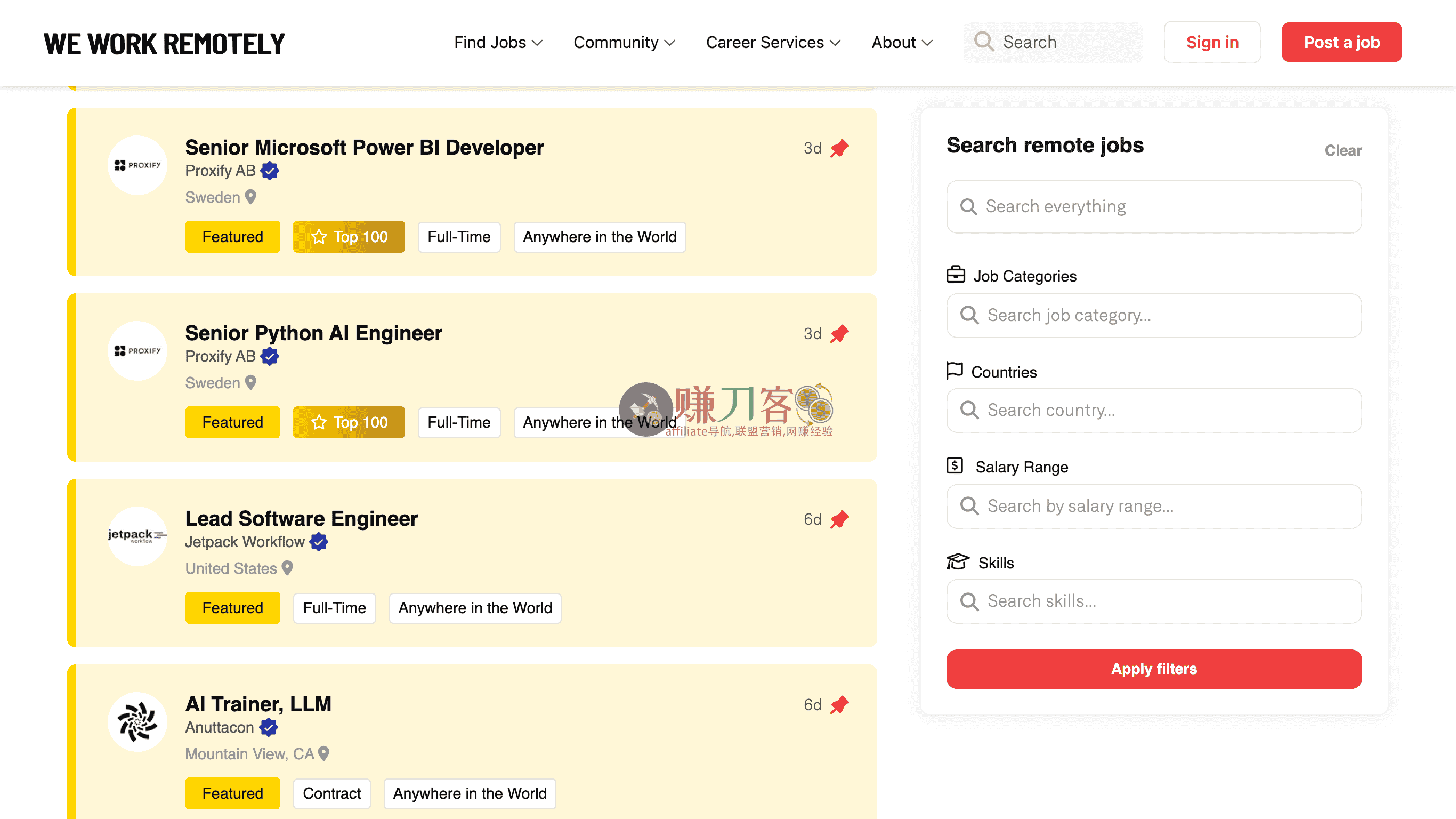The height and width of the screenshot is (819, 1456).
Task: Open Senior Python AI Engineer listing
Action: [x=313, y=333]
